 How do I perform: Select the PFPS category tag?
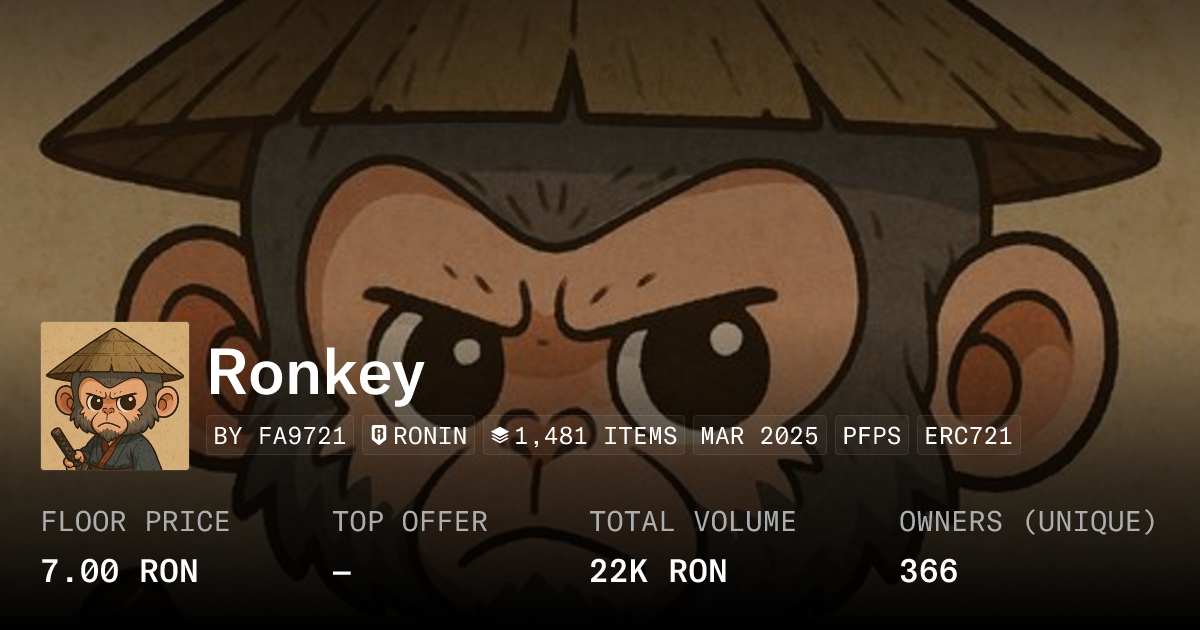(872, 436)
